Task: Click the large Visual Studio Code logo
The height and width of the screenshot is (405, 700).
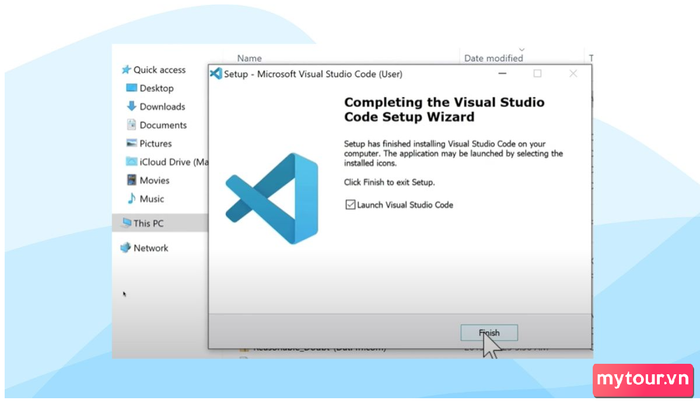Action: click(272, 199)
